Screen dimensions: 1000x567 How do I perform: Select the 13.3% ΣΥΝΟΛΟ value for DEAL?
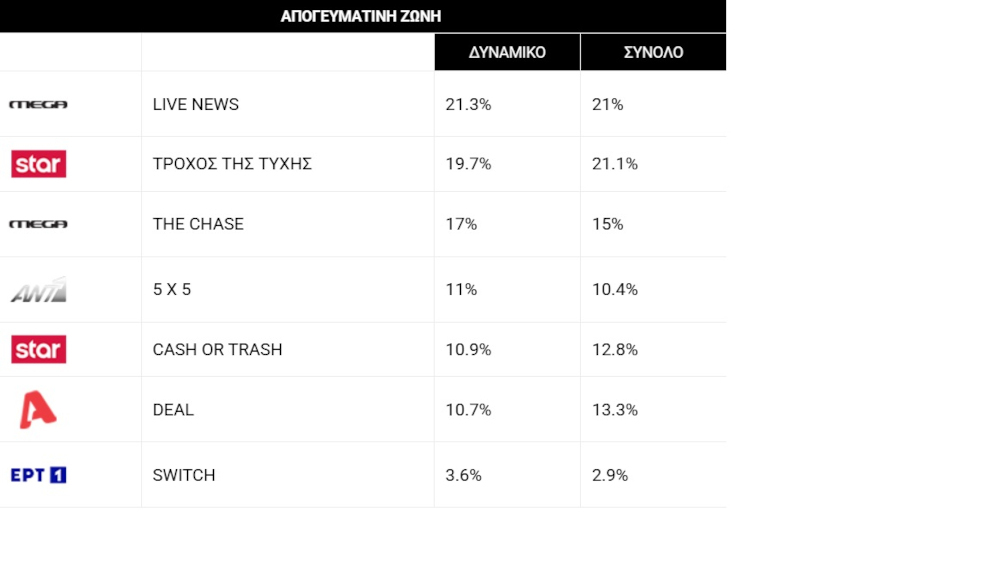coord(615,409)
